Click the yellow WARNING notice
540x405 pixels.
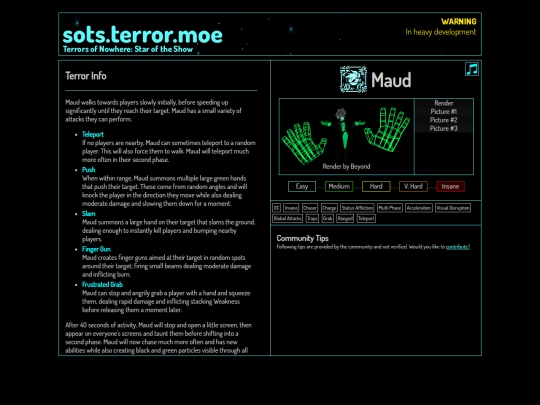pyautogui.click(x=459, y=21)
